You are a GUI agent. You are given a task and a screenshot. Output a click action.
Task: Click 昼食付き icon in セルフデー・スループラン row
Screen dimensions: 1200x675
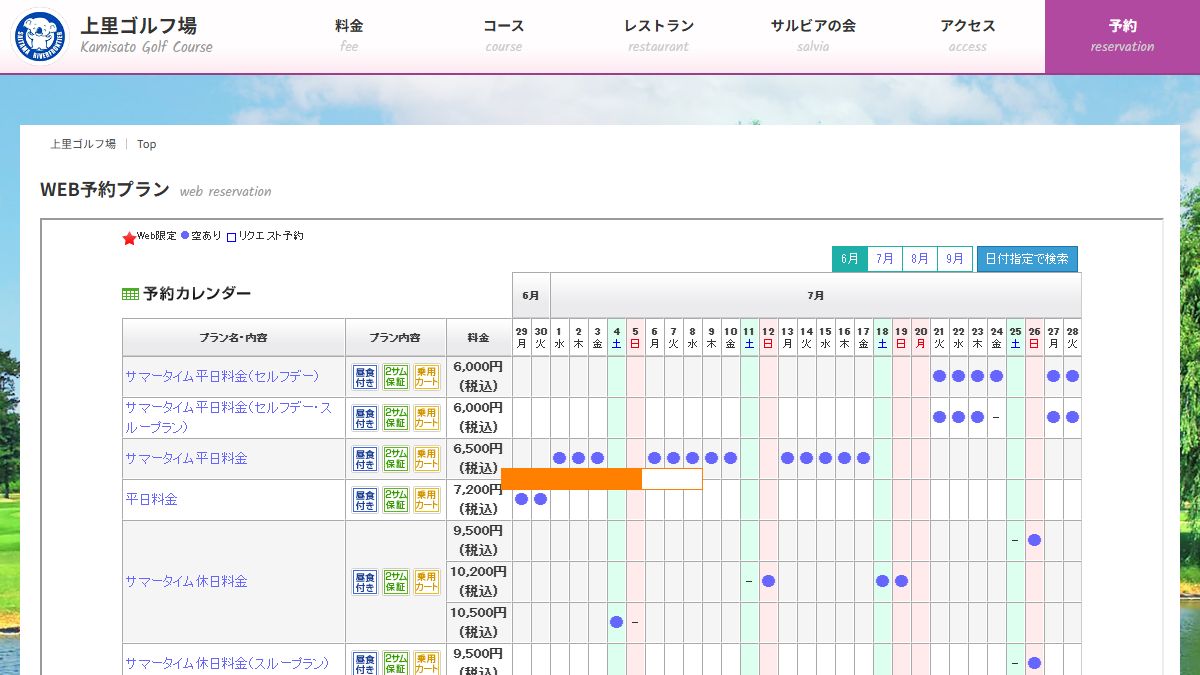click(365, 418)
